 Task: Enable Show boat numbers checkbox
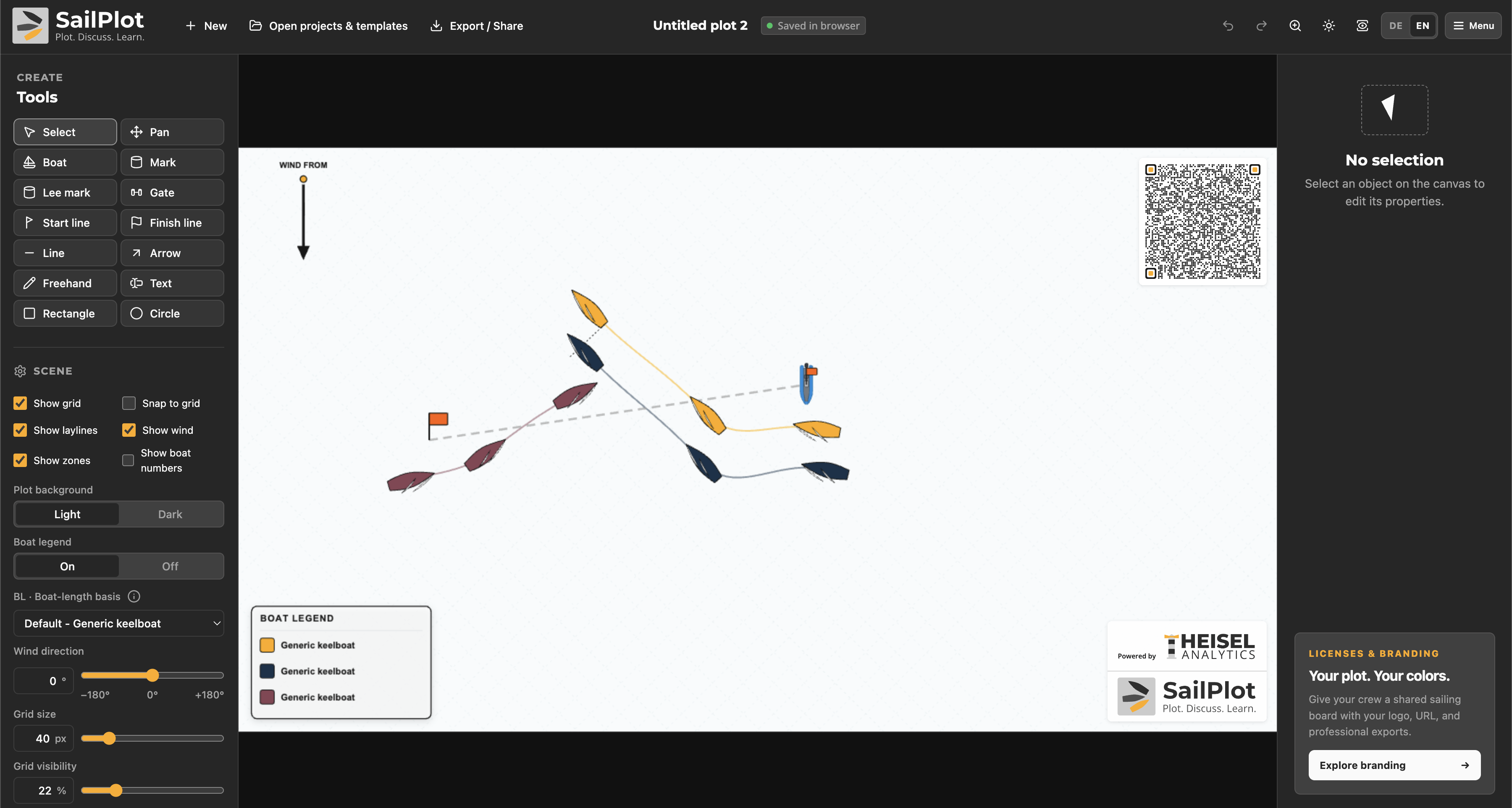[128, 460]
